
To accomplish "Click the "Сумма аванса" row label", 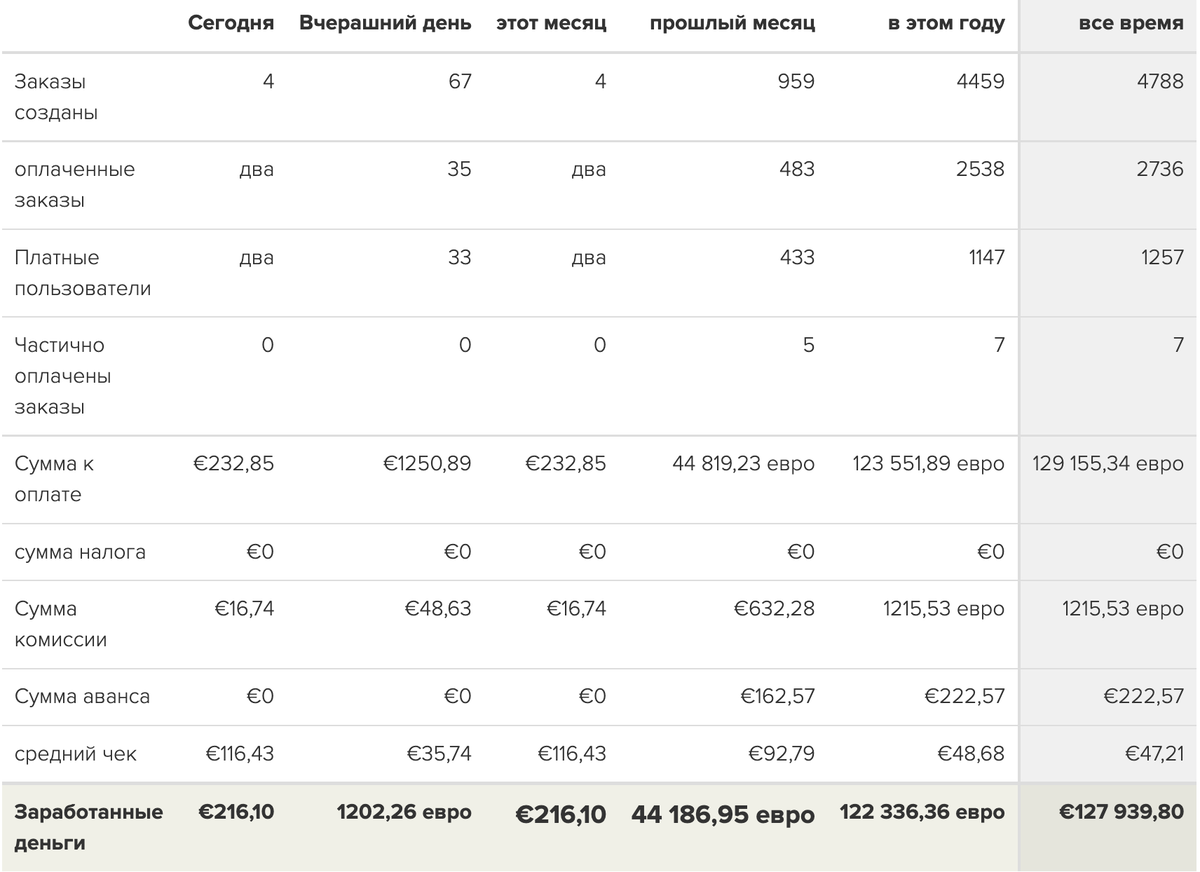I will (x=82, y=697).
